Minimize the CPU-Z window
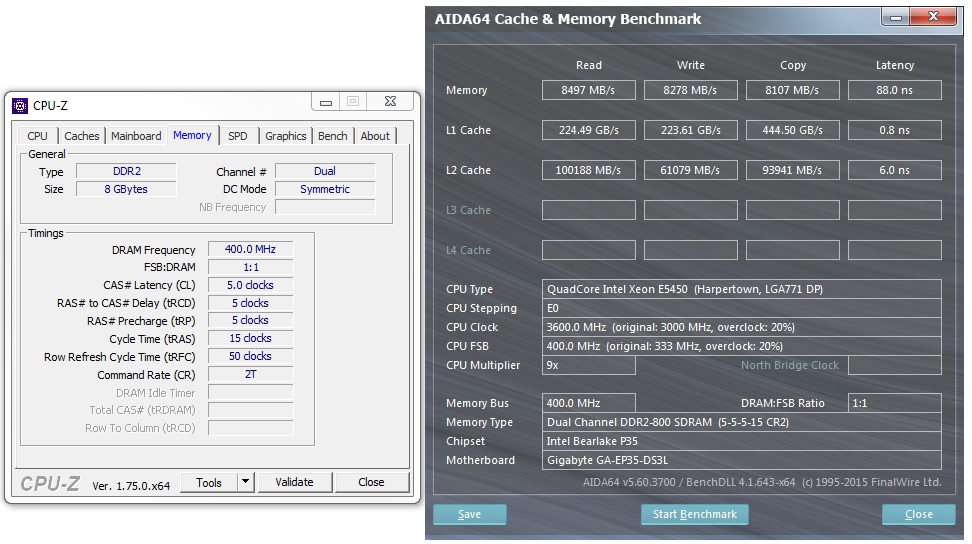 tap(325, 102)
